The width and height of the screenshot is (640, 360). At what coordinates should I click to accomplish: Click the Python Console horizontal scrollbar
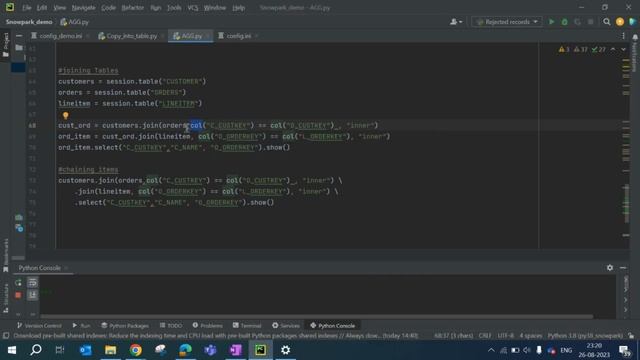[316, 316]
